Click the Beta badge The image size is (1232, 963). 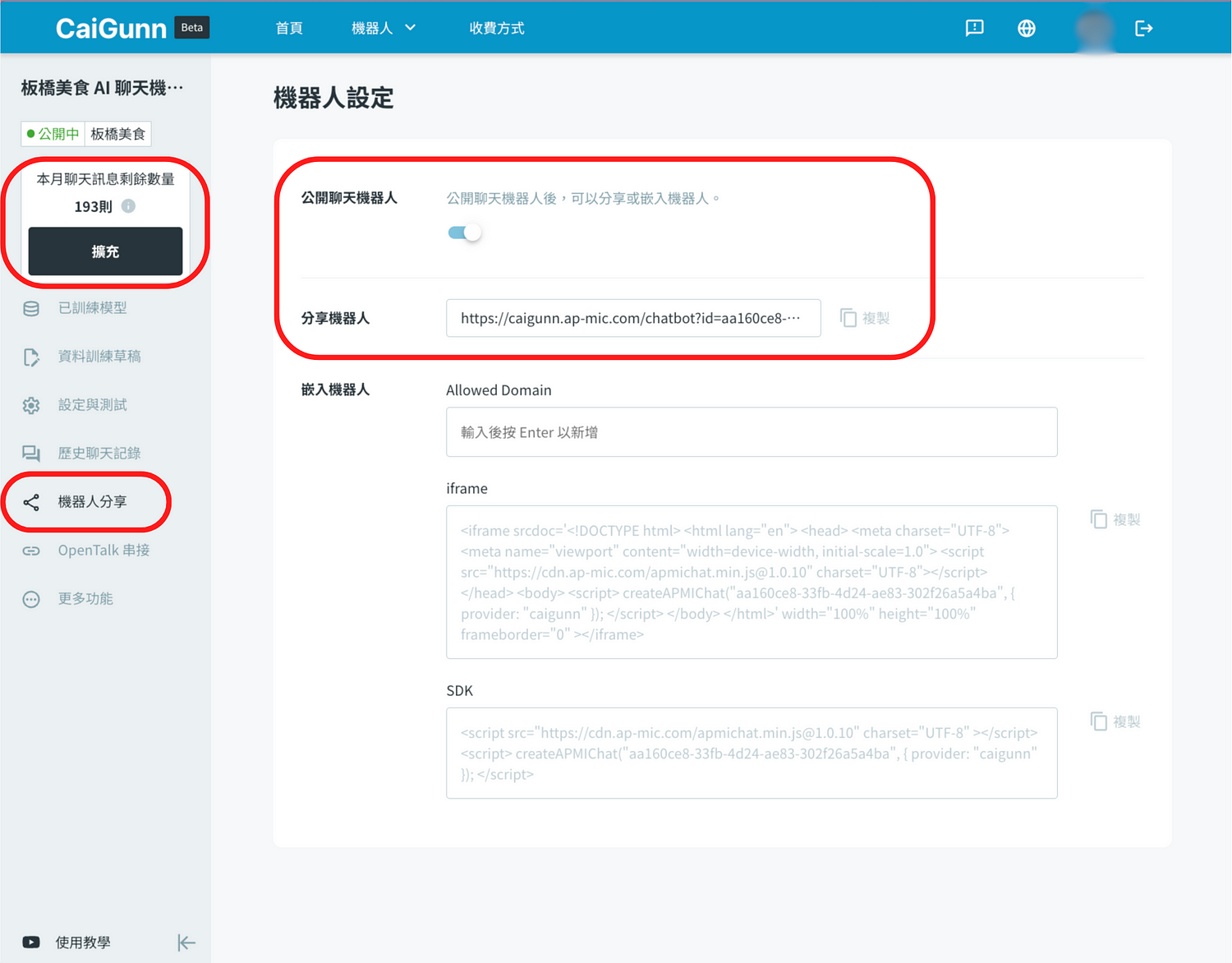(191, 28)
